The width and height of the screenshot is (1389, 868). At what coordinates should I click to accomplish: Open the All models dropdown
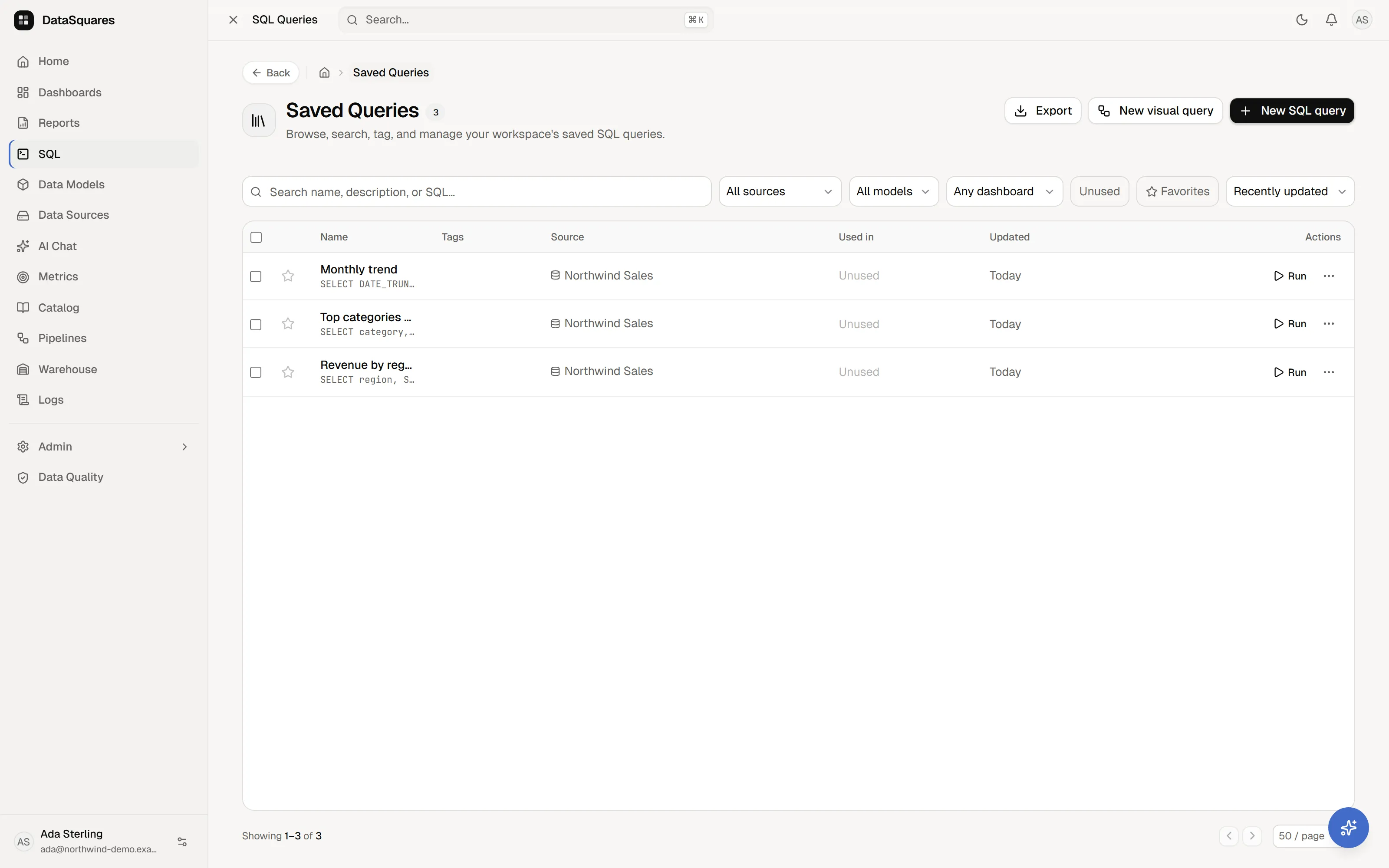893,191
